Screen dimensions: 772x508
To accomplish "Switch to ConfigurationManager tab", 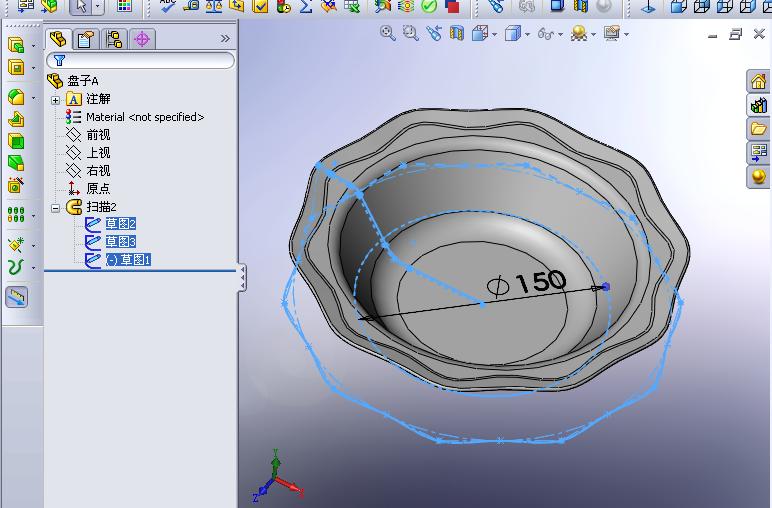I will coord(114,39).
